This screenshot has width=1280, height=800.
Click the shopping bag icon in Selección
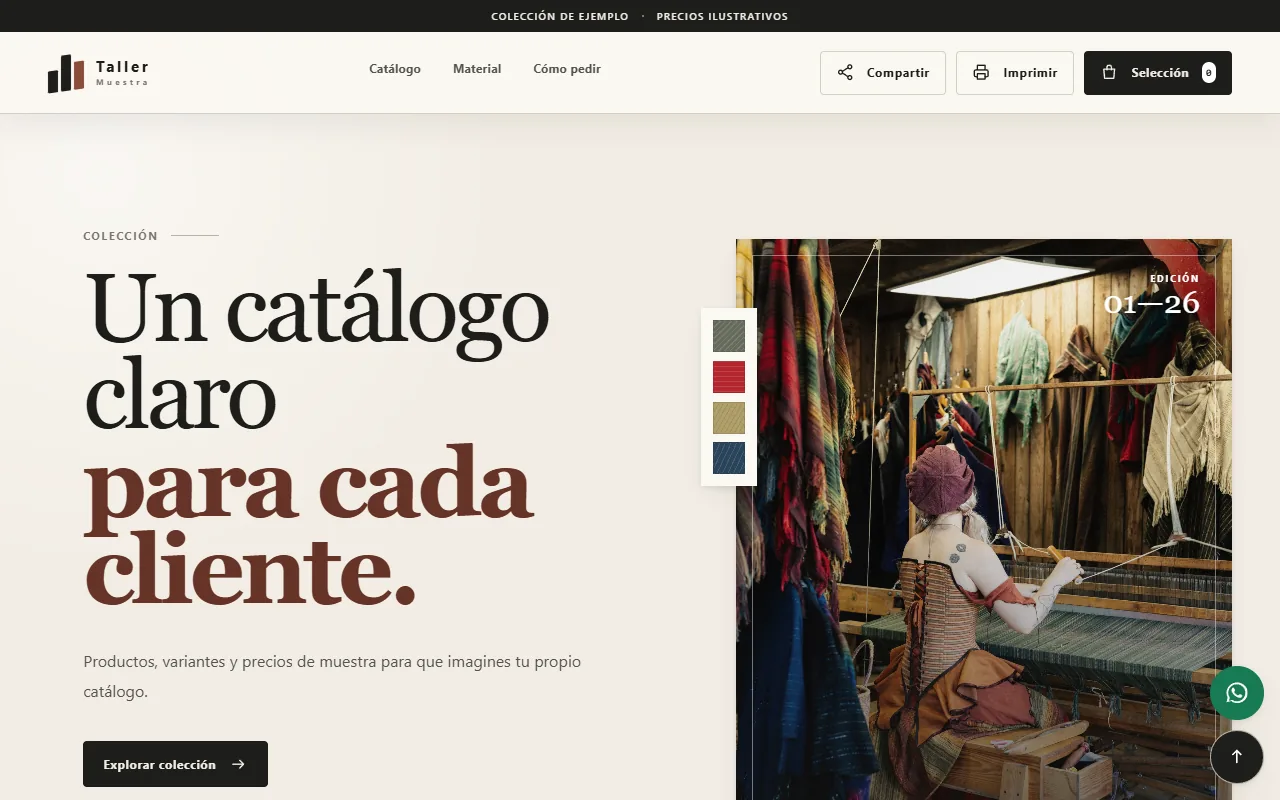[1109, 73]
